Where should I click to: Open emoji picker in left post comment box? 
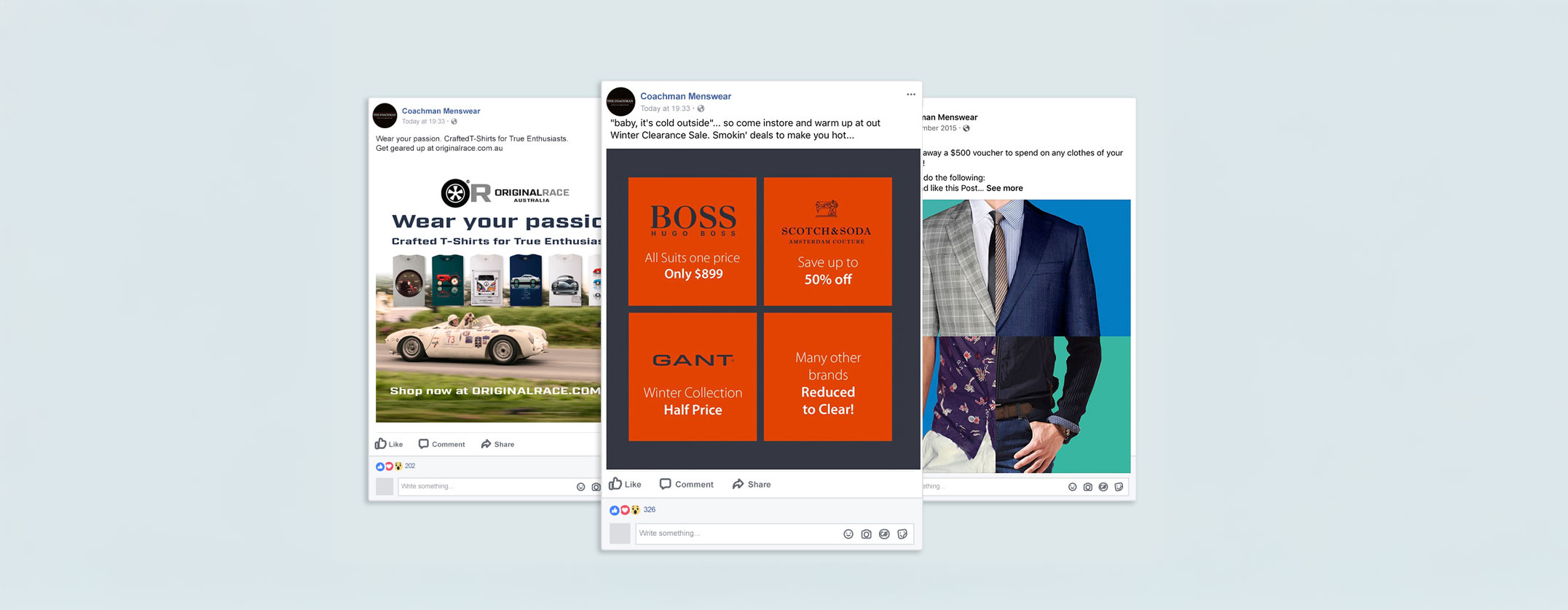580,487
